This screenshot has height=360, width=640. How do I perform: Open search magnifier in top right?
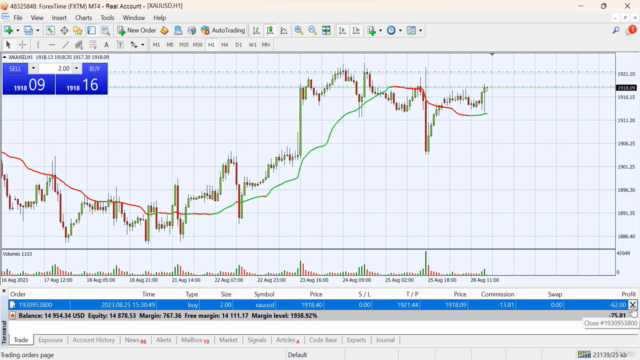pos(616,30)
